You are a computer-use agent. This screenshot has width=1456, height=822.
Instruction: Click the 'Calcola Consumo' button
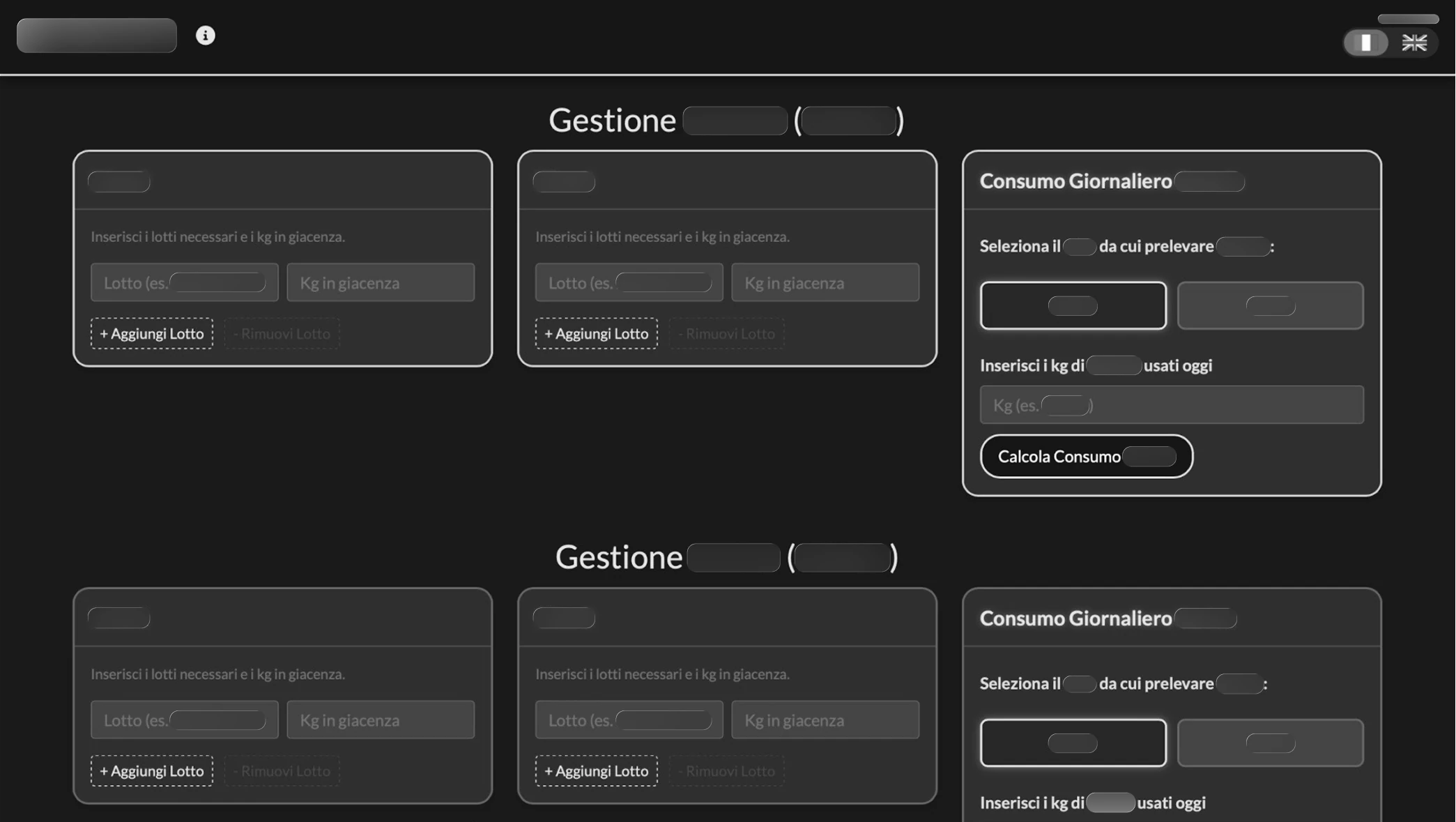tap(1085, 456)
